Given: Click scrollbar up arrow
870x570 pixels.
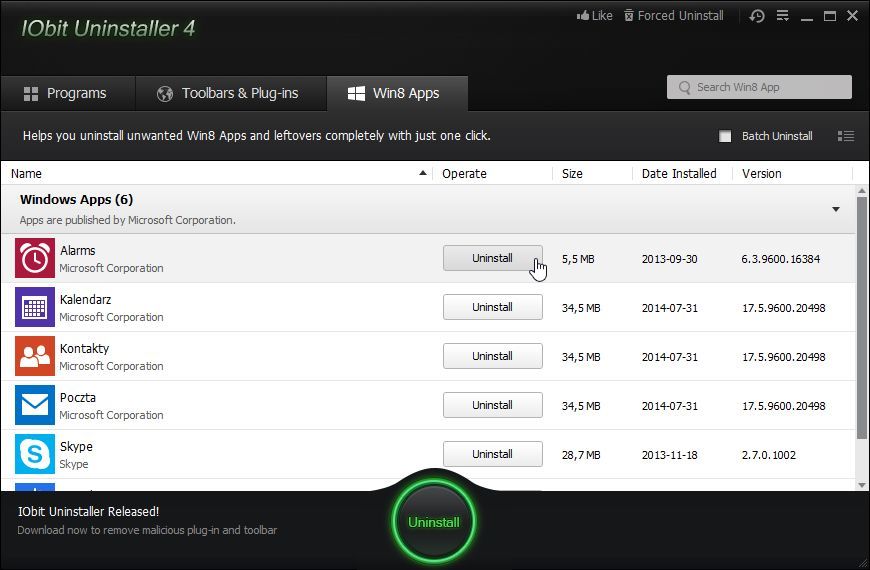Looking at the screenshot, I should (x=862, y=191).
